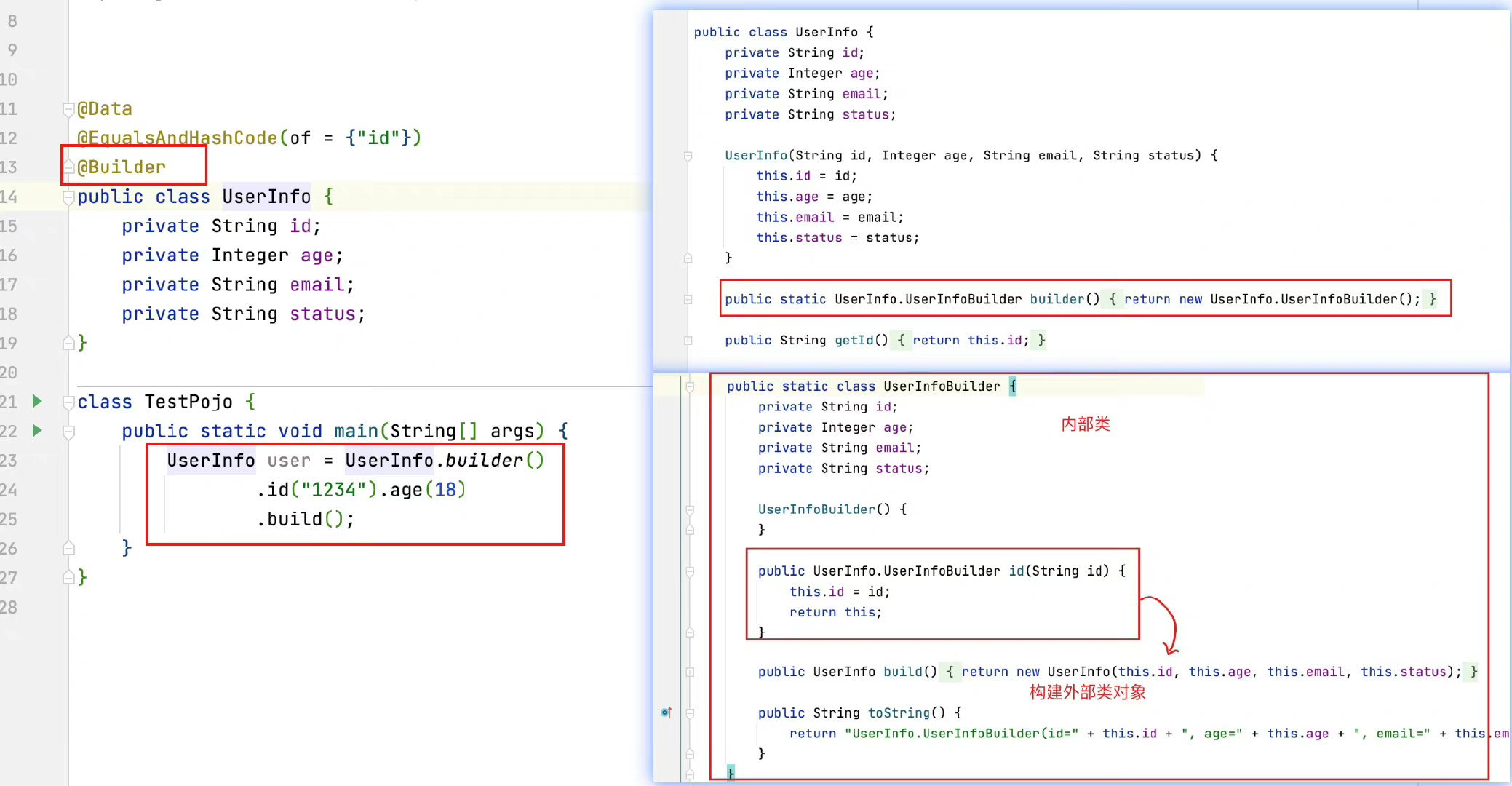Expand the collapsed build() method fold
This screenshot has width=1512, height=786.
point(689,672)
